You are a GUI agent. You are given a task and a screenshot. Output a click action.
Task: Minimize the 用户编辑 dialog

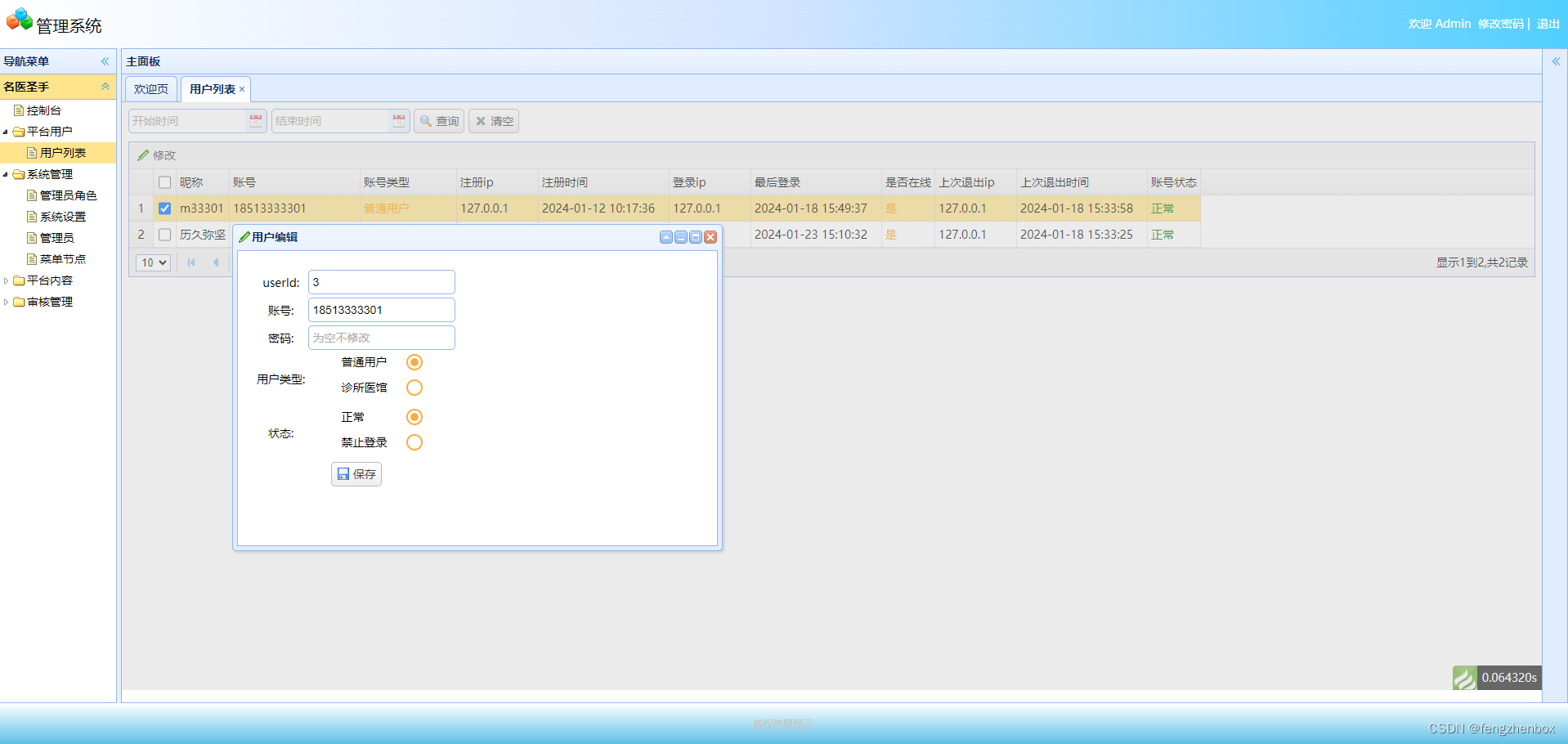[681, 237]
